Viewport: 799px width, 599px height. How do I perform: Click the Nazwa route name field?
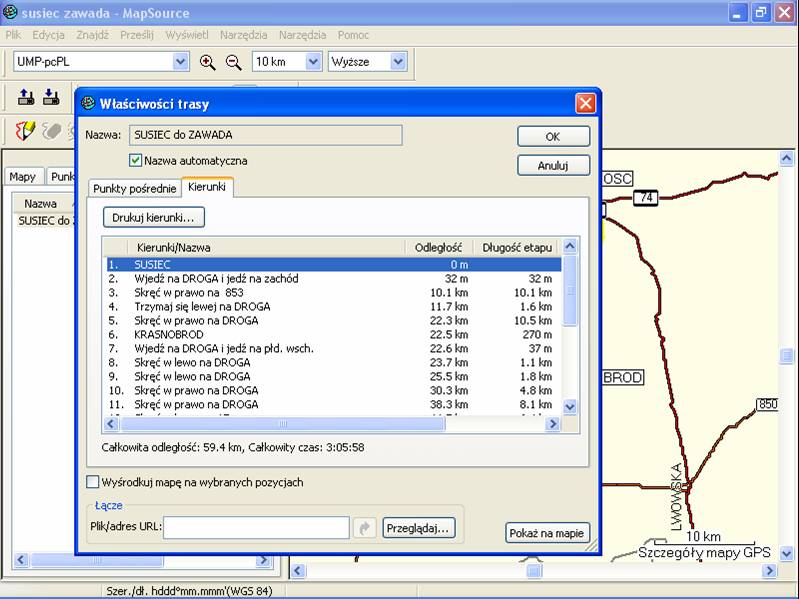tap(265, 135)
